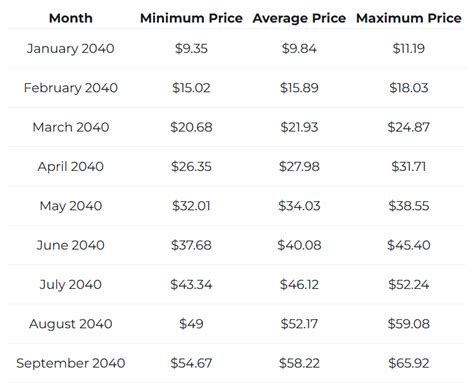Select the $40.08 average price cell
Screen dimensions: 474x385
coord(299,245)
